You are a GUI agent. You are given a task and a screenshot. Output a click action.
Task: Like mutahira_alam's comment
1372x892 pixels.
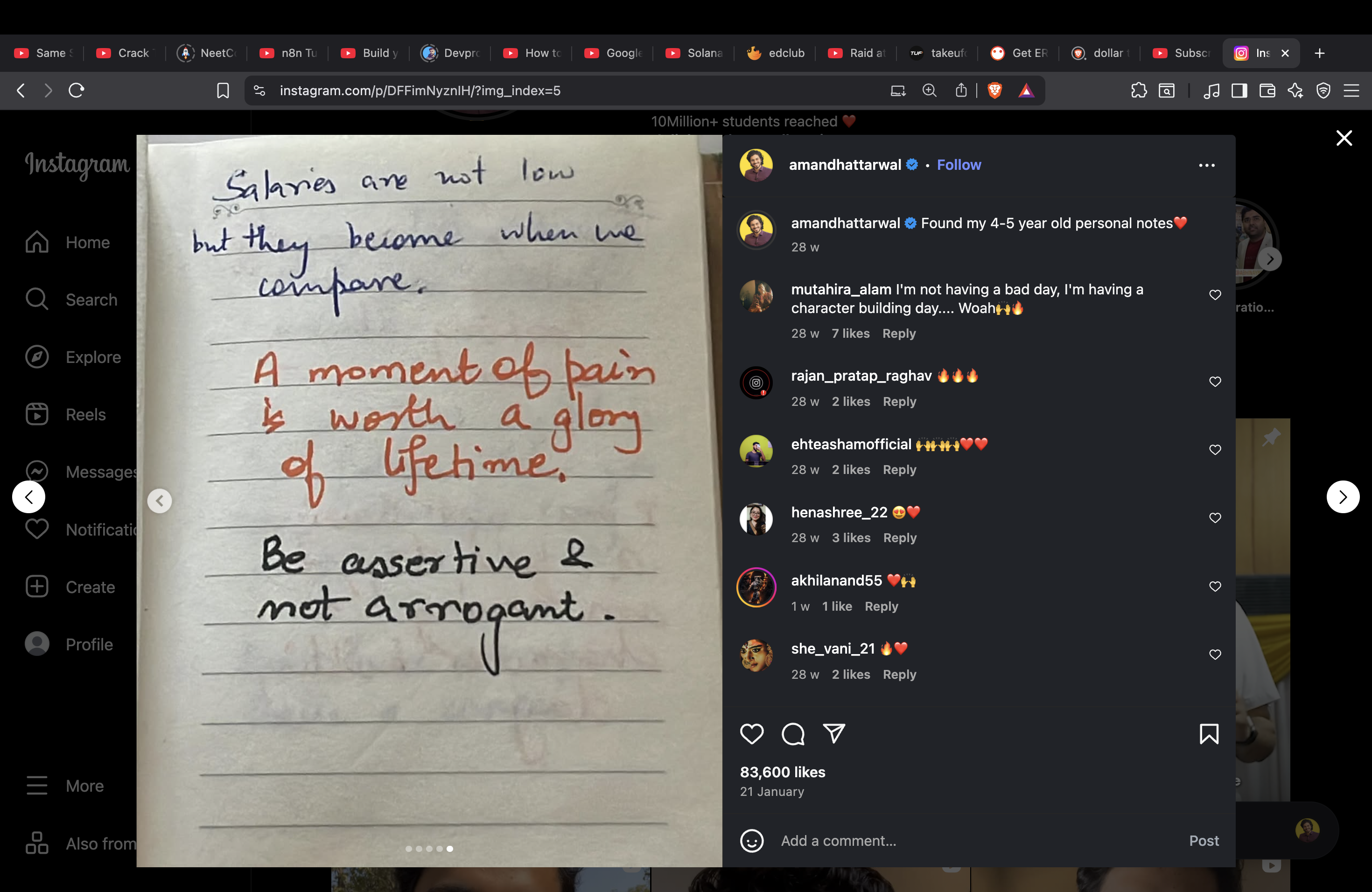coord(1215,295)
